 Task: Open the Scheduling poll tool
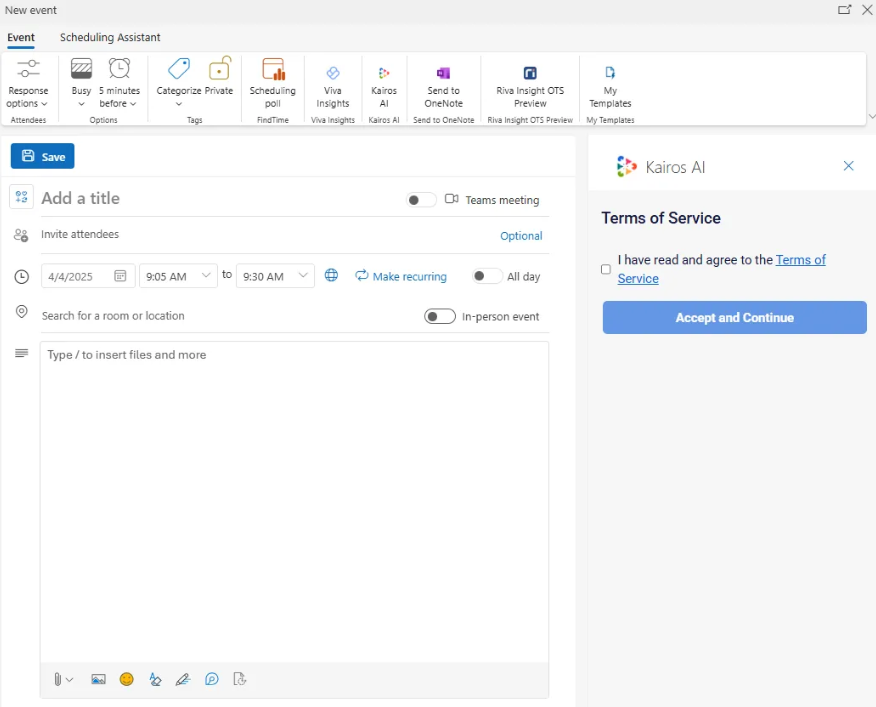272,83
